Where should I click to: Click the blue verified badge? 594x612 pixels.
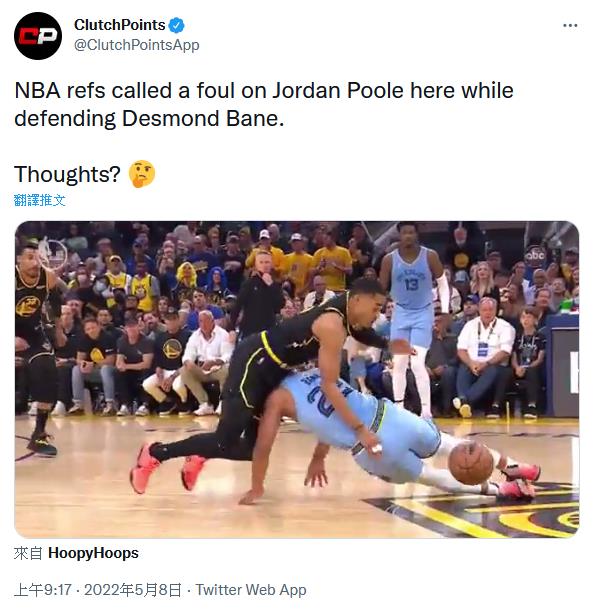[x=177, y=25]
